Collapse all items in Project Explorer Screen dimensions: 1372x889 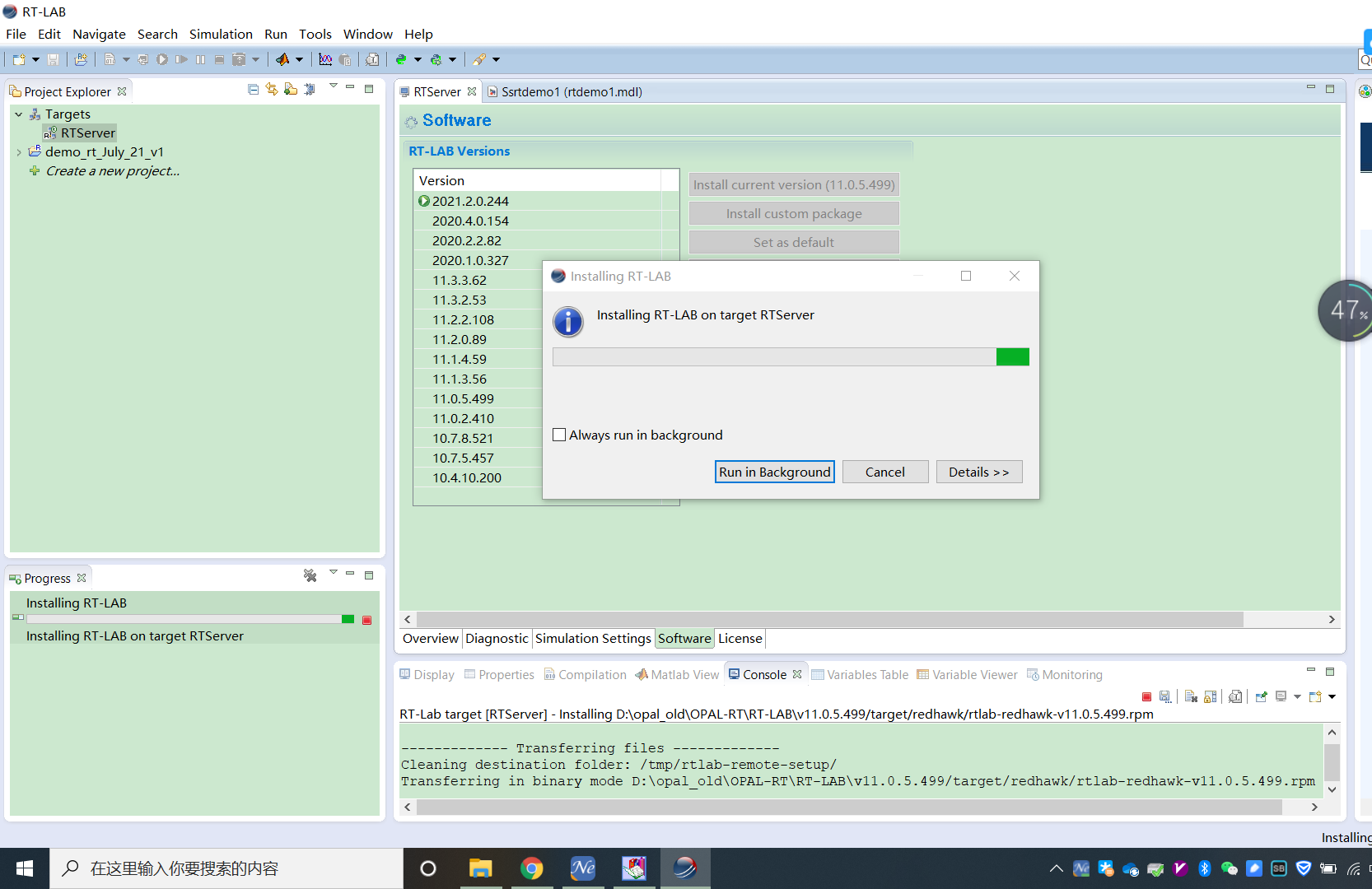253,89
